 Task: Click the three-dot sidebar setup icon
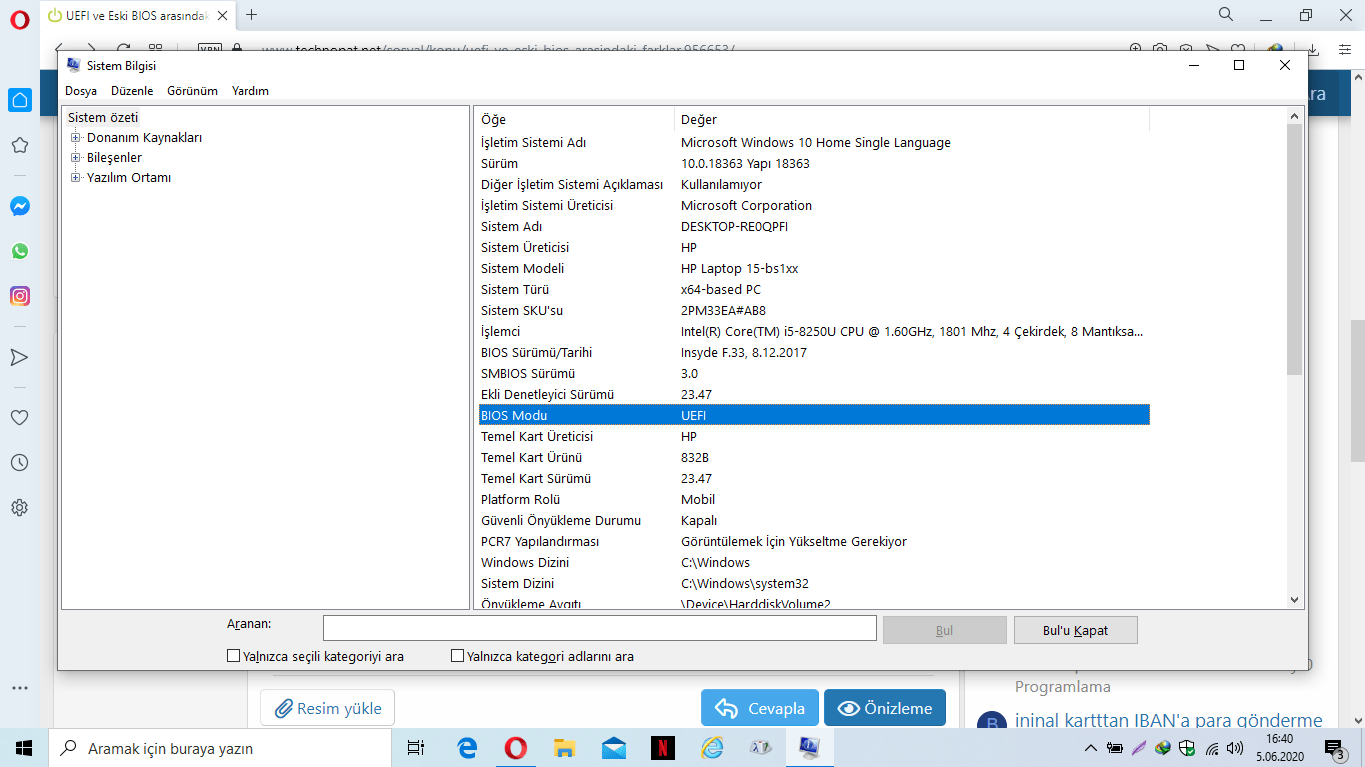click(x=20, y=688)
